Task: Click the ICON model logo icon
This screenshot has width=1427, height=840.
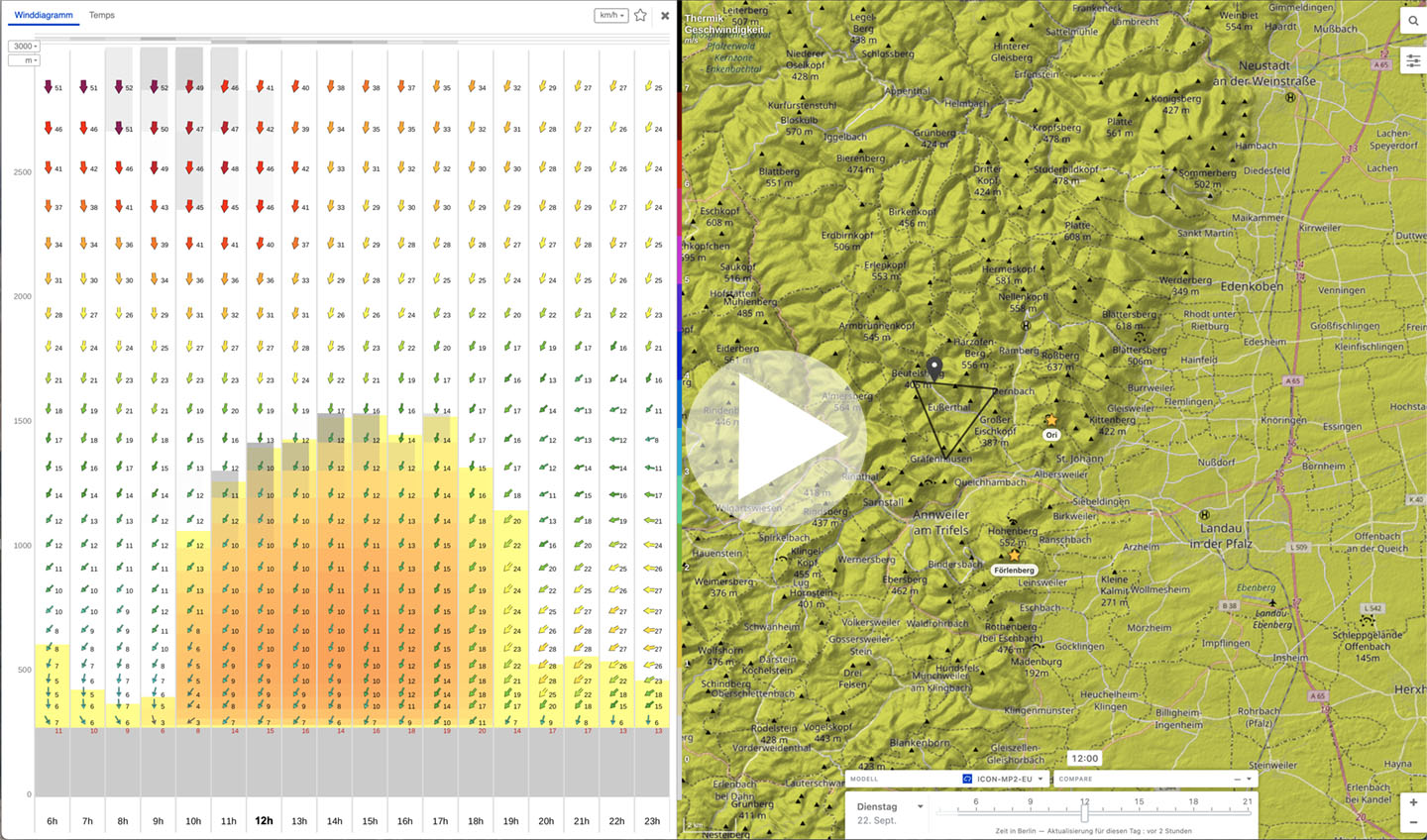Action: [967, 779]
